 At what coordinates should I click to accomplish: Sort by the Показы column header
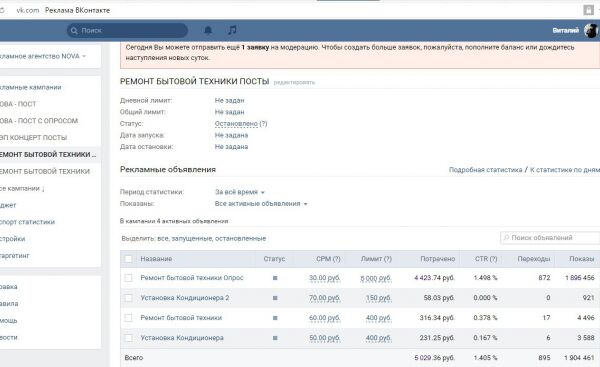click(582, 259)
